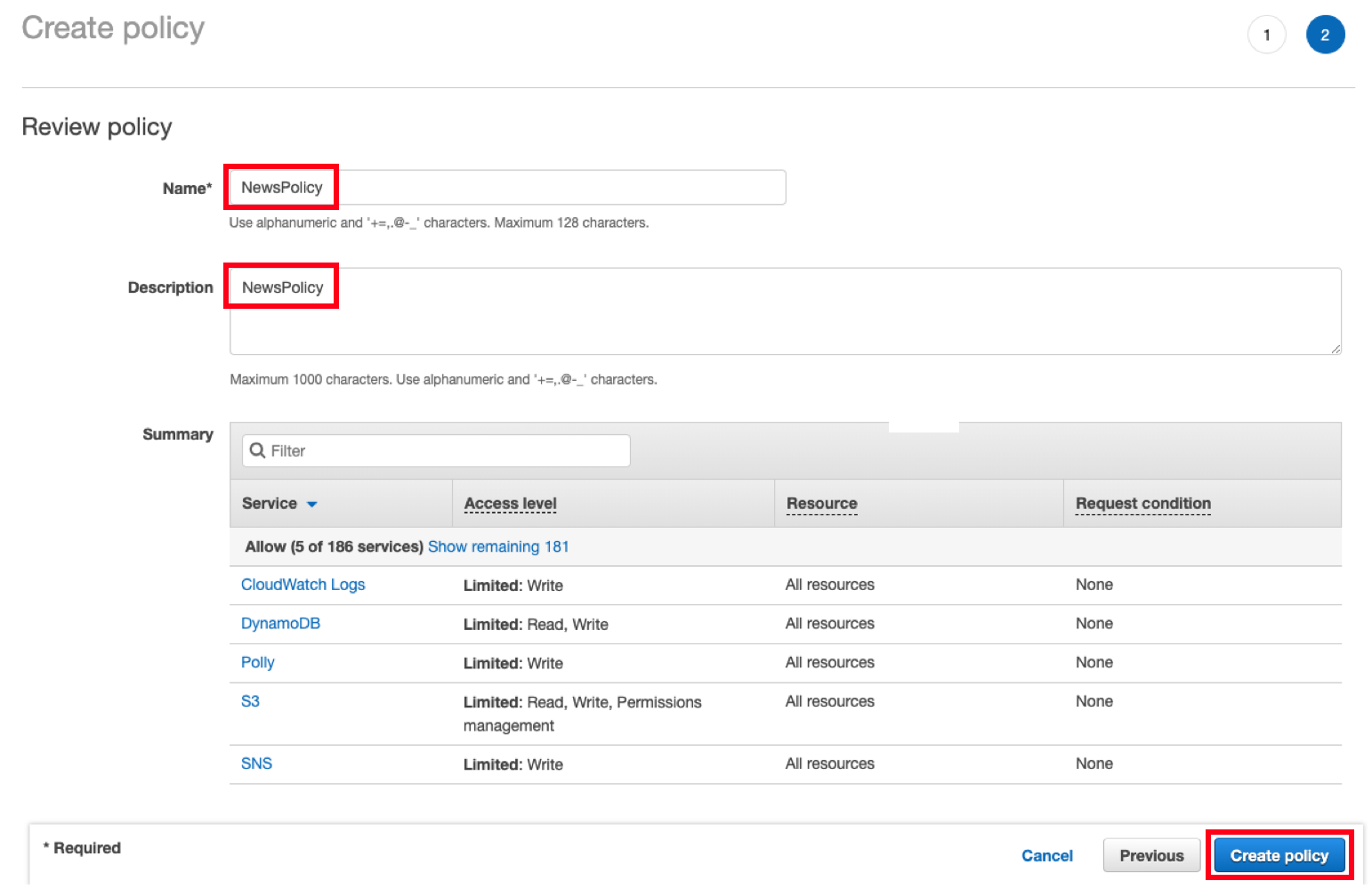Screen dimensions: 1372x889
Task: Click 'All resources' in CloudWatch Logs row
Action: click(829, 585)
